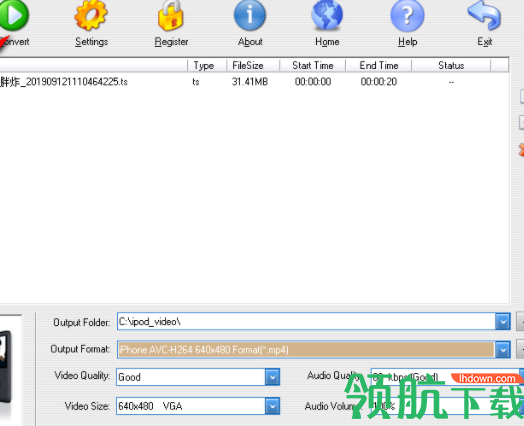This screenshot has height=426, width=524.
Task: Expand the Output Format dropdown arrow
Action: point(503,350)
